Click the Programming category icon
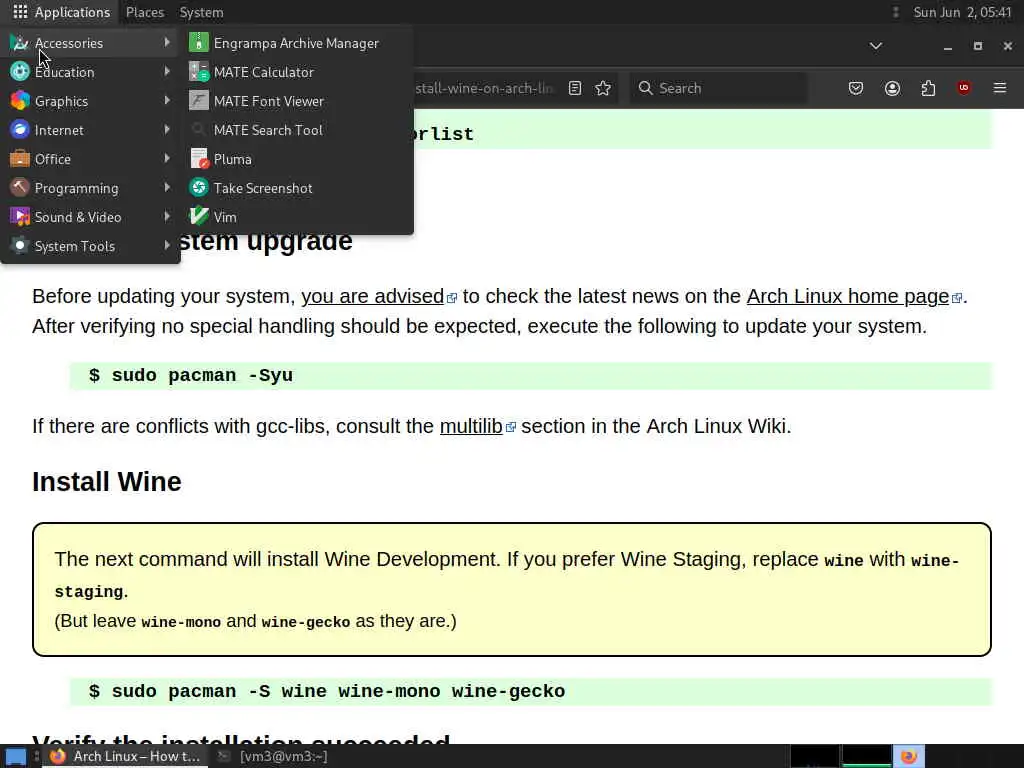Screen dimensions: 1024x768 [x=20, y=187]
